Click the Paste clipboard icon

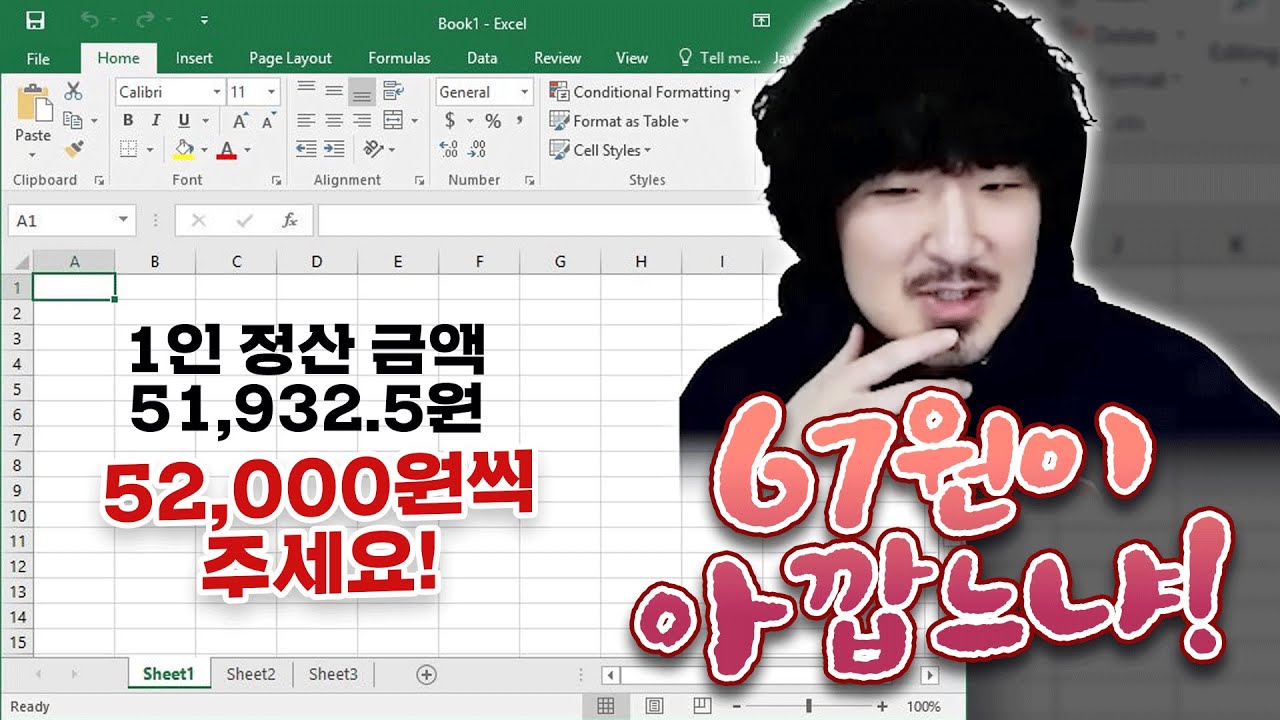(33, 102)
